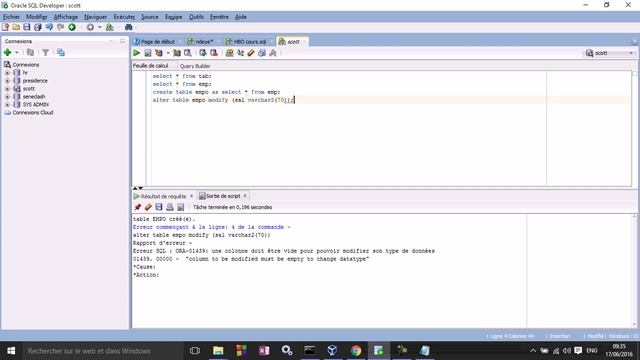Click the run icon in the output toolbar
640x360 pixels.
180,207
